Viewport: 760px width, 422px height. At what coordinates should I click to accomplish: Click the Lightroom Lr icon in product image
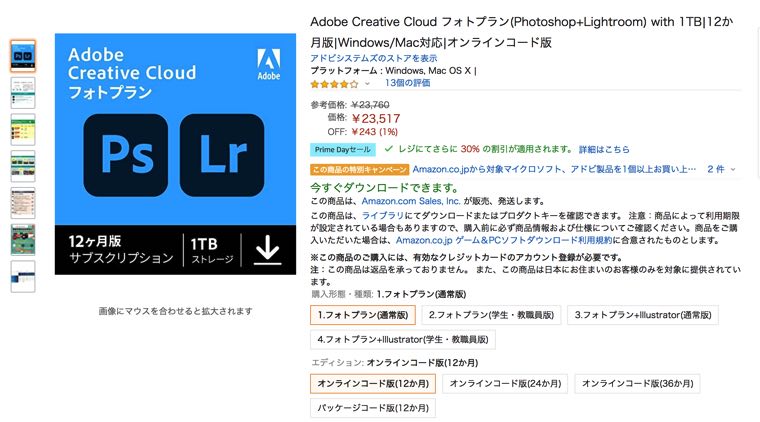pyautogui.click(x=222, y=155)
